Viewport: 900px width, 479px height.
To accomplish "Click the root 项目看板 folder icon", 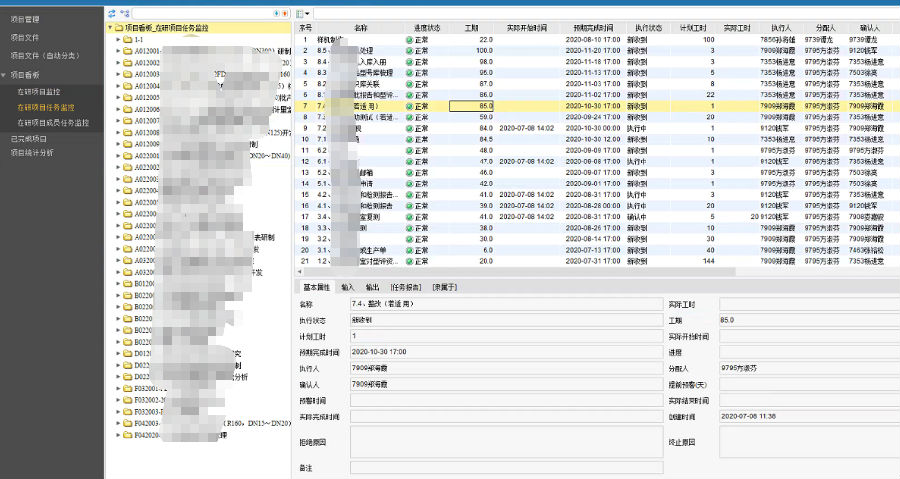I will (x=118, y=28).
